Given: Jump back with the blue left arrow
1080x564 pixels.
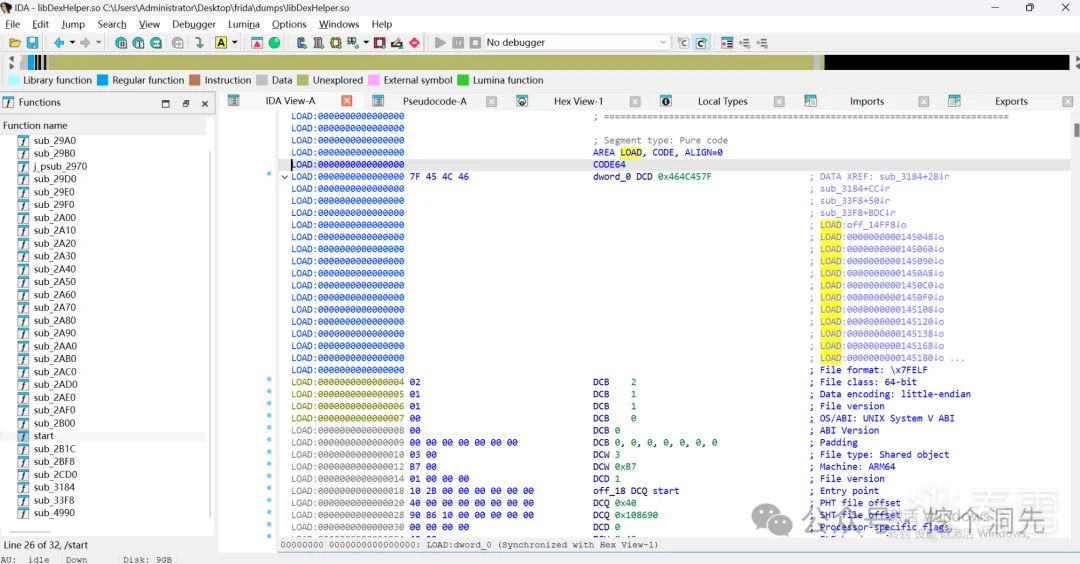Looking at the screenshot, I should (59, 43).
